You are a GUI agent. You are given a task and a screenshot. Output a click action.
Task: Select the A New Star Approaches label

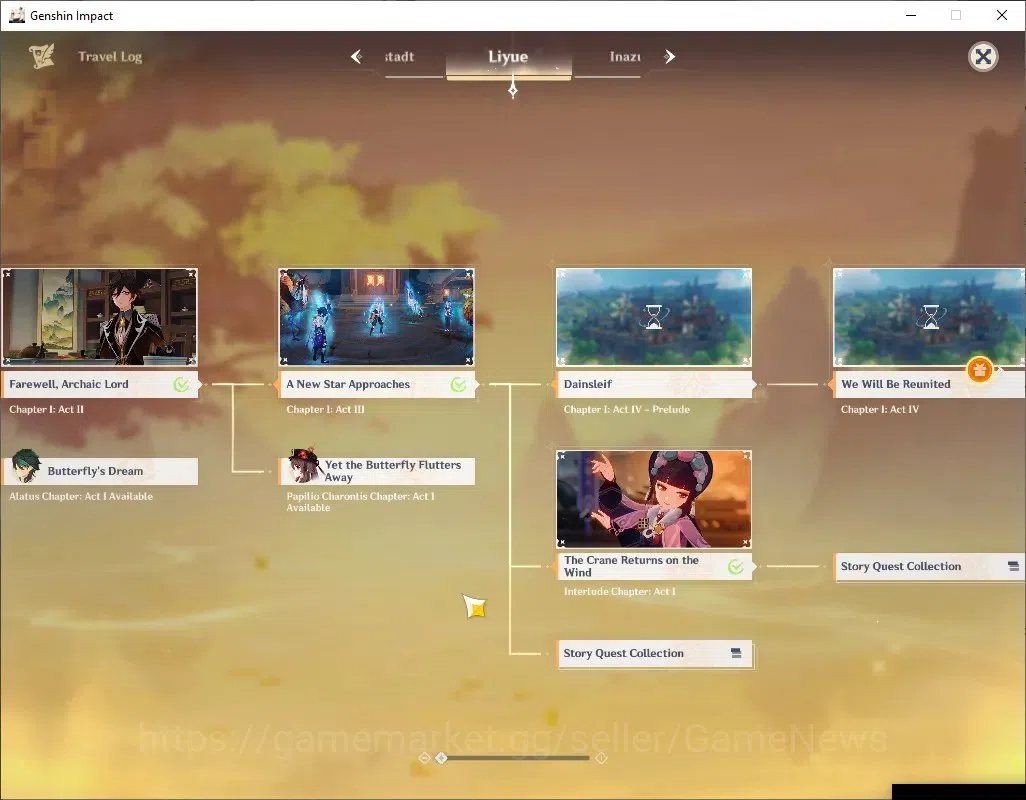376,385
